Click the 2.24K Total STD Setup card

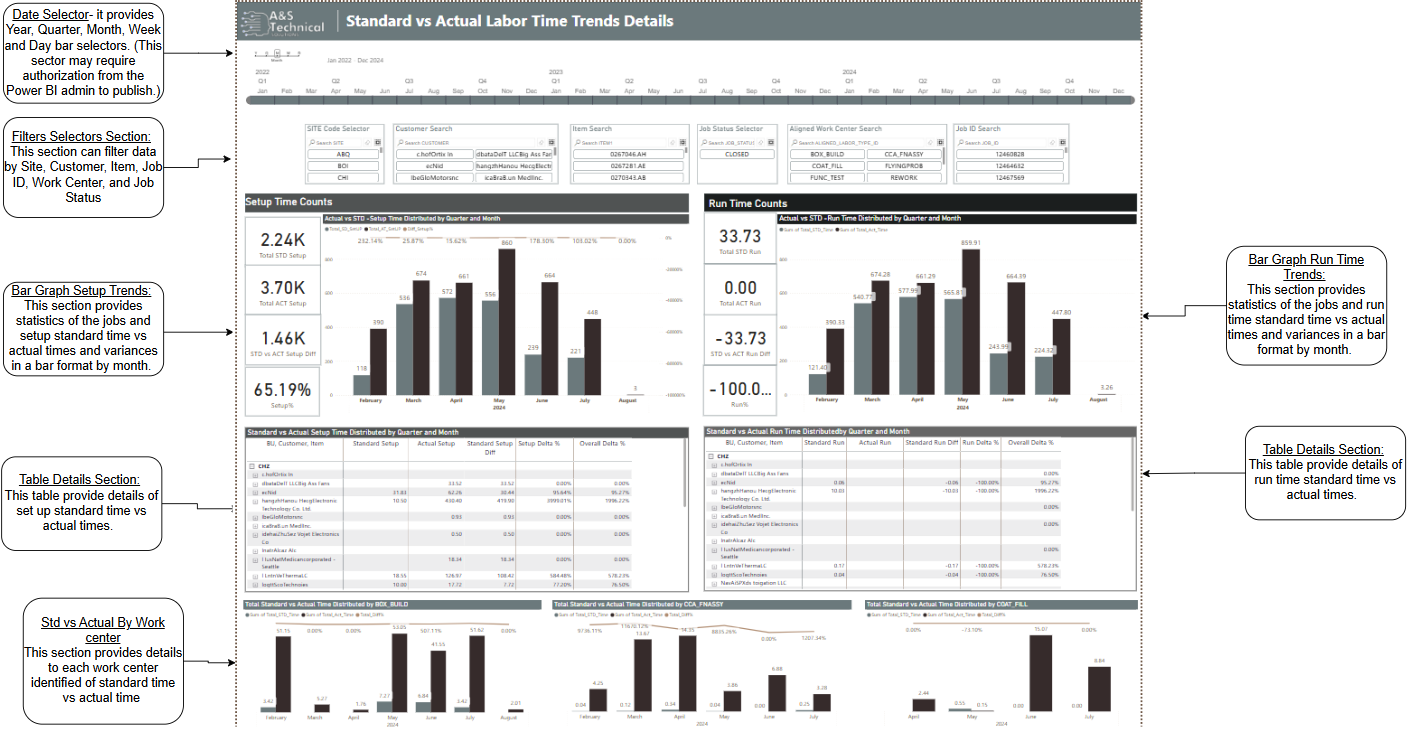283,242
